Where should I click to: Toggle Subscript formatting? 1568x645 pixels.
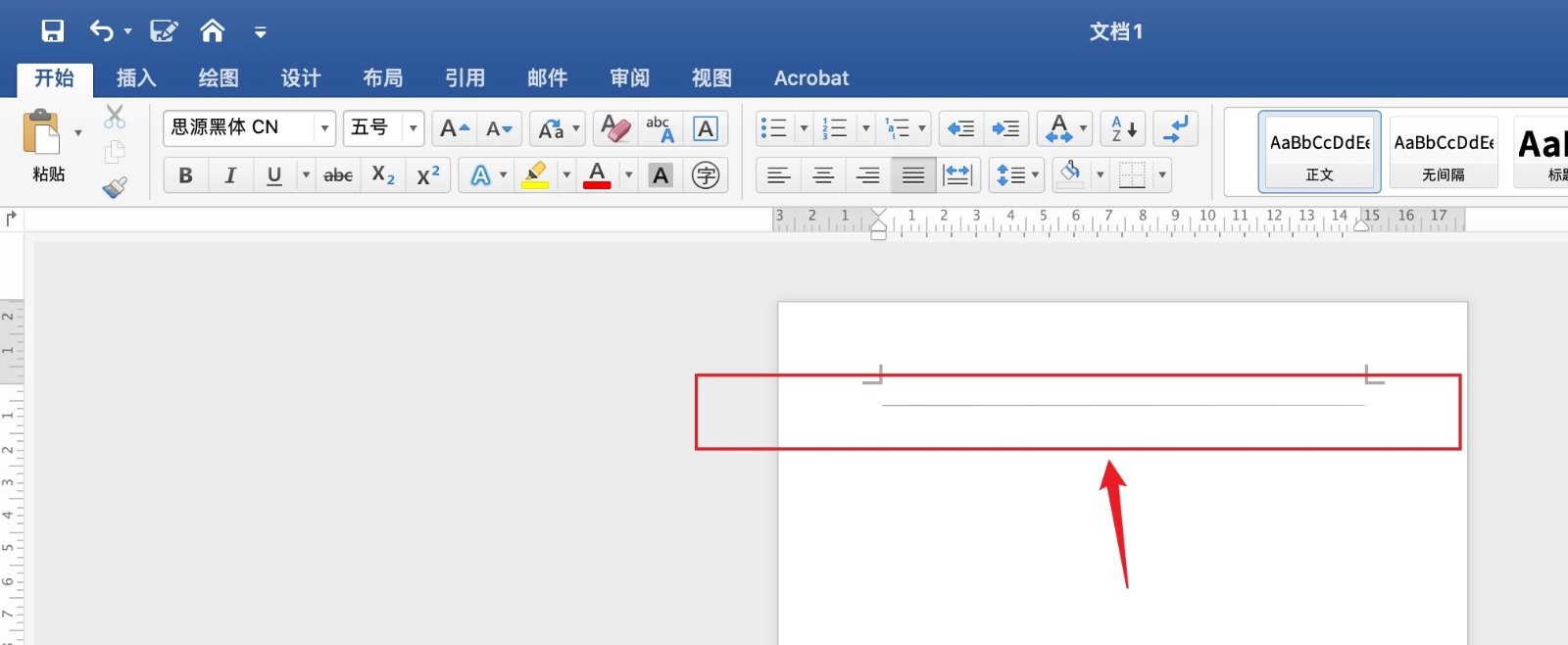click(383, 175)
